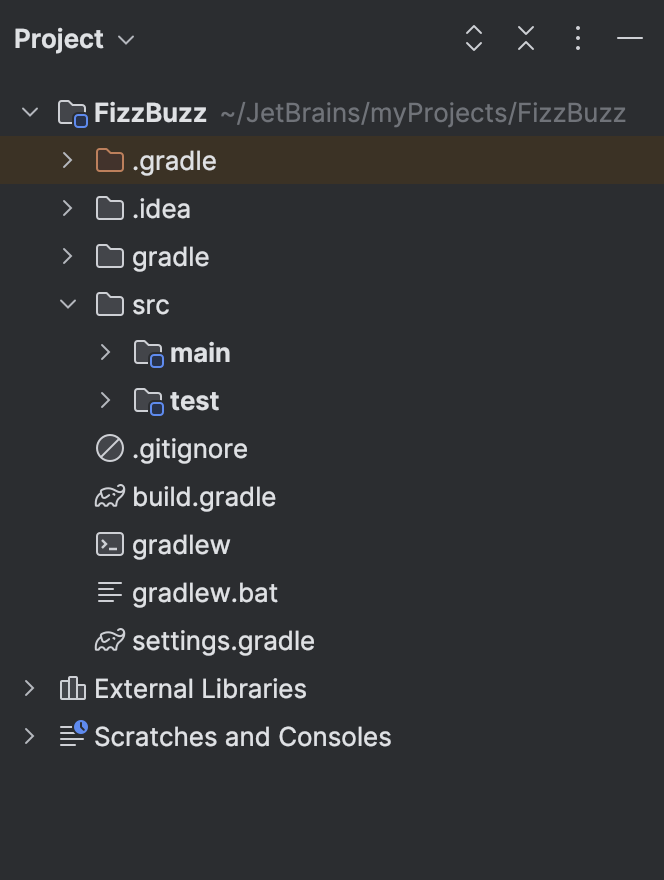Click the Scratches and Consoles icon

tap(71, 736)
